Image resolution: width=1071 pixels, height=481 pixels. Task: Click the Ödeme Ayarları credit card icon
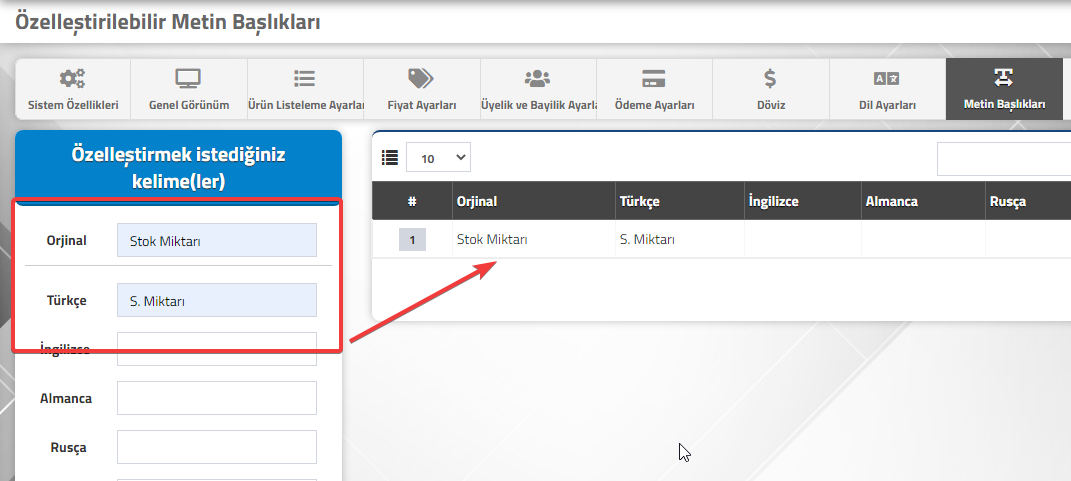654,79
